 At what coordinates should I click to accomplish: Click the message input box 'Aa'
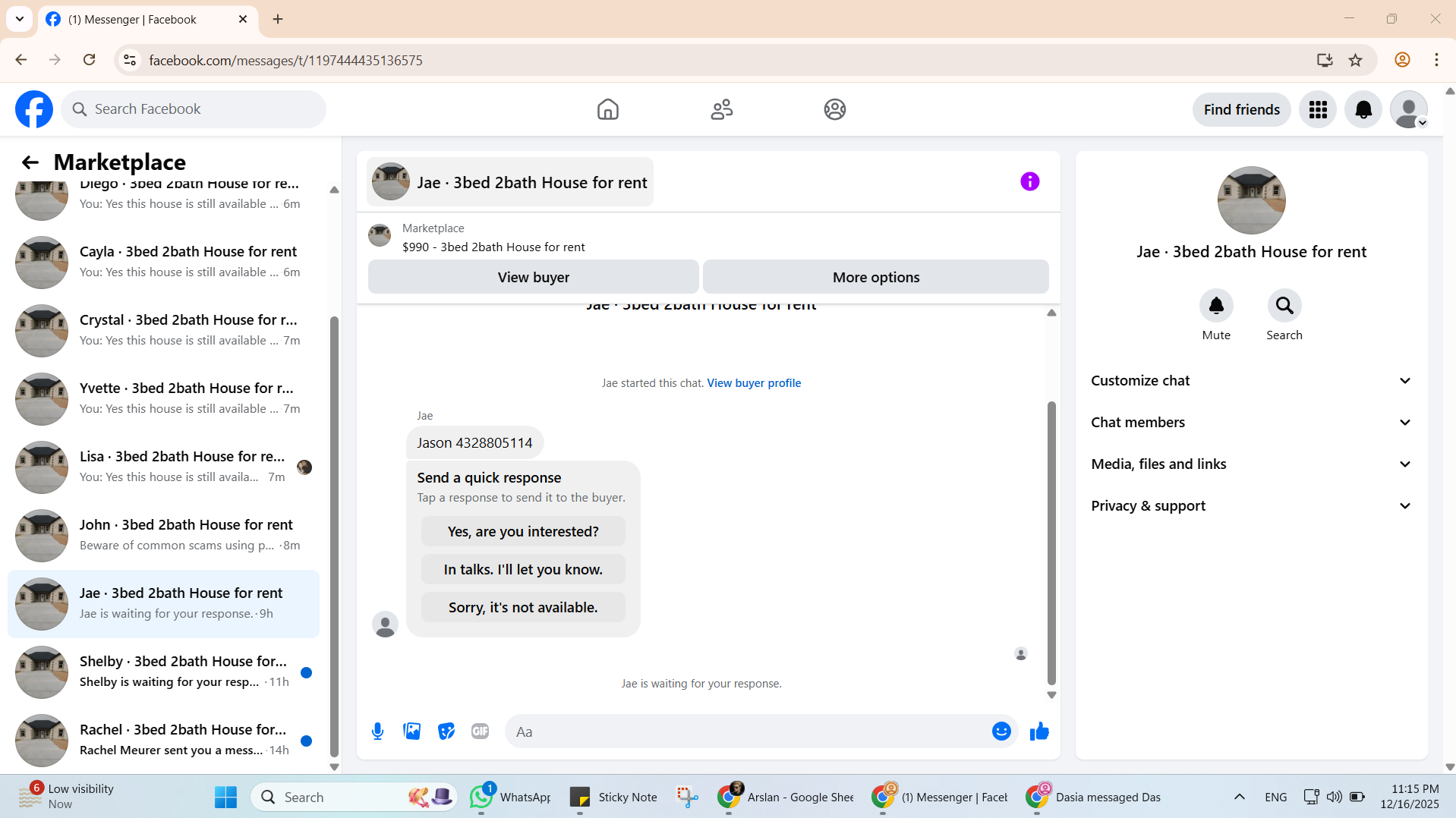[748, 731]
